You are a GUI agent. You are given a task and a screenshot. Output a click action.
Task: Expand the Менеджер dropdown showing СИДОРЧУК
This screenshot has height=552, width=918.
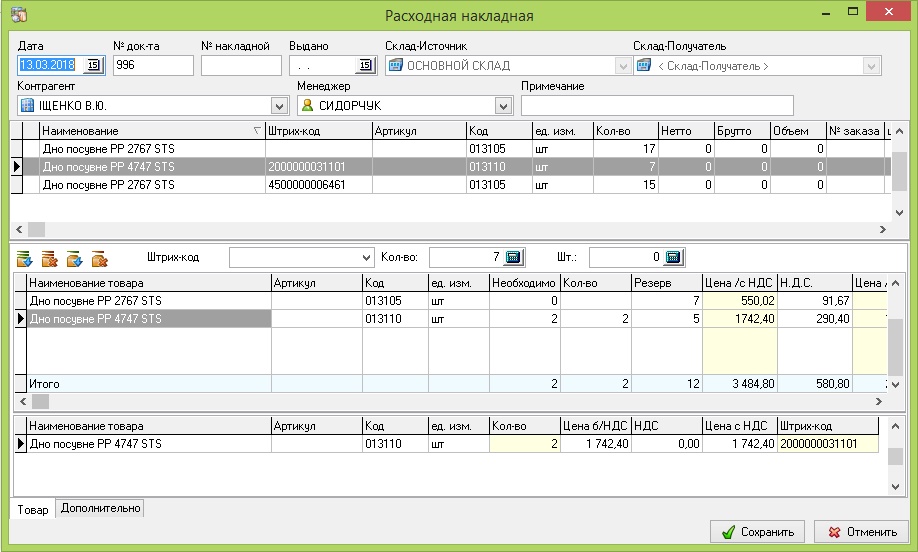click(502, 105)
